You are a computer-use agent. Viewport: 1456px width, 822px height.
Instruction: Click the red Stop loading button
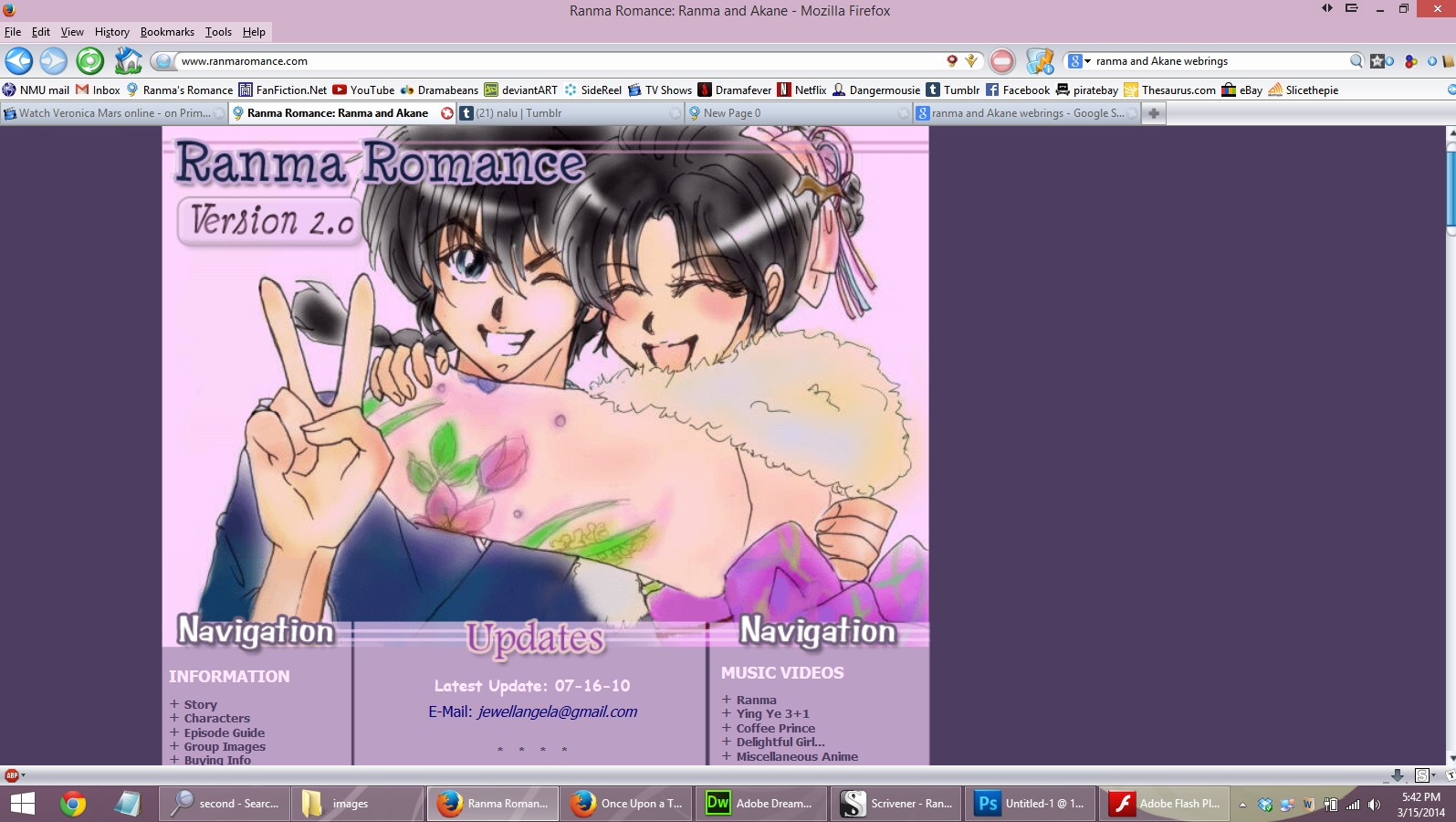click(1001, 61)
